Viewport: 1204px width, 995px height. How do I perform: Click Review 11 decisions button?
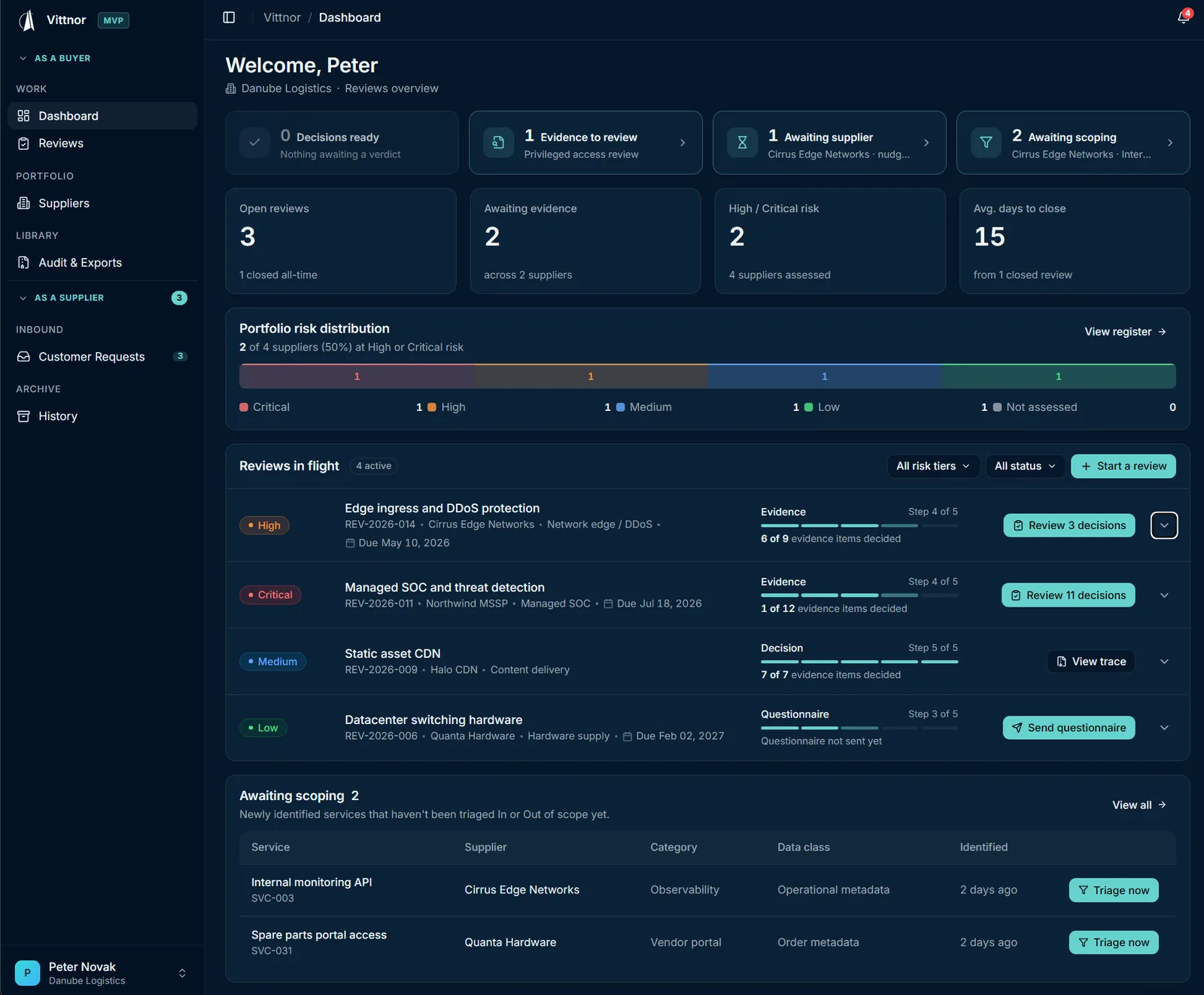pos(1069,595)
